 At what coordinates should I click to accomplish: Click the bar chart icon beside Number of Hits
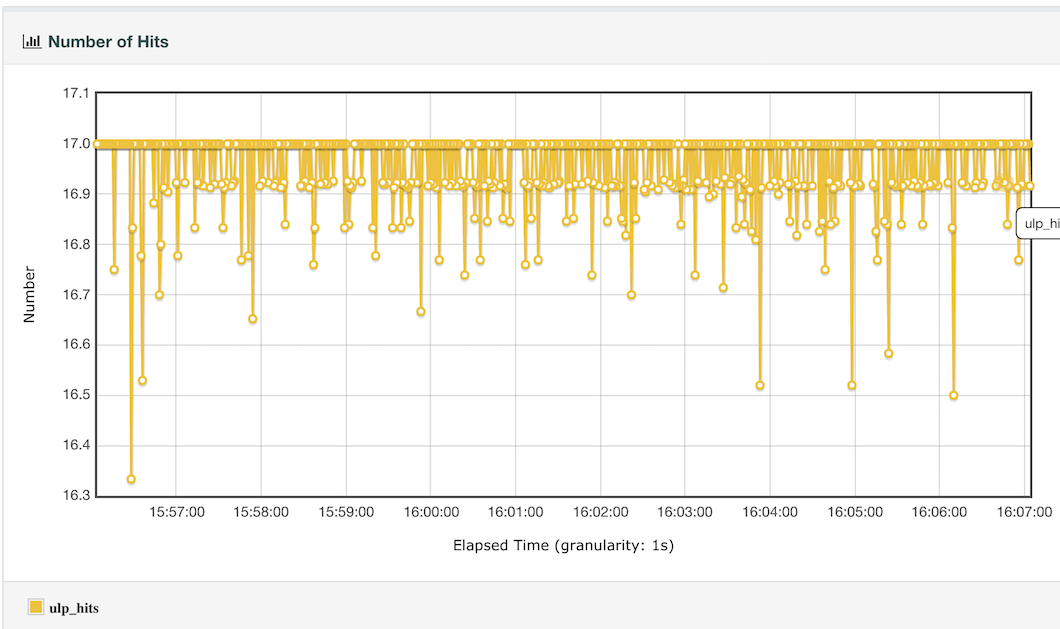pyautogui.click(x=32, y=42)
